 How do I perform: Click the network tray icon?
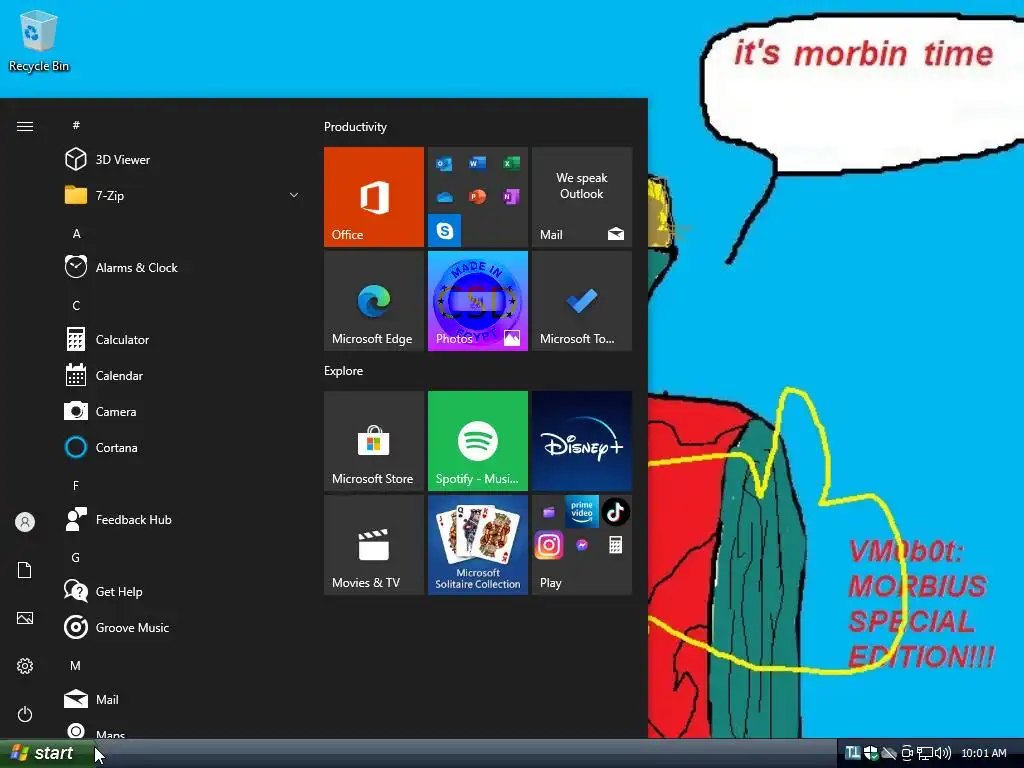924,753
